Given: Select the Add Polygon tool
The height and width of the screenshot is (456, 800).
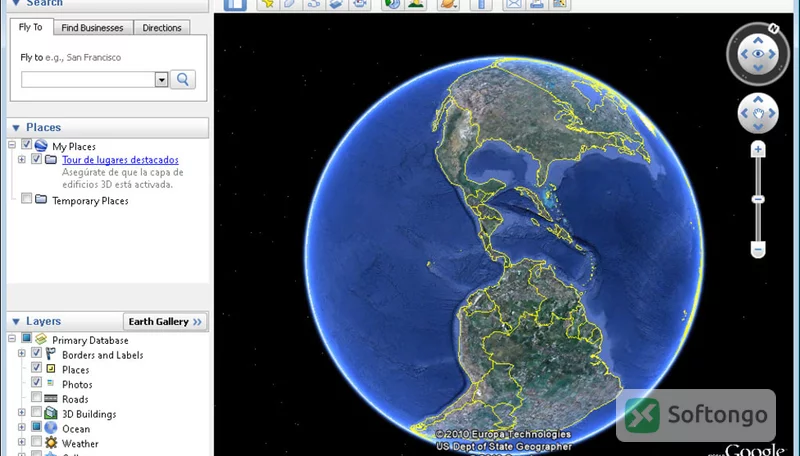Looking at the screenshot, I should (x=291, y=5).
